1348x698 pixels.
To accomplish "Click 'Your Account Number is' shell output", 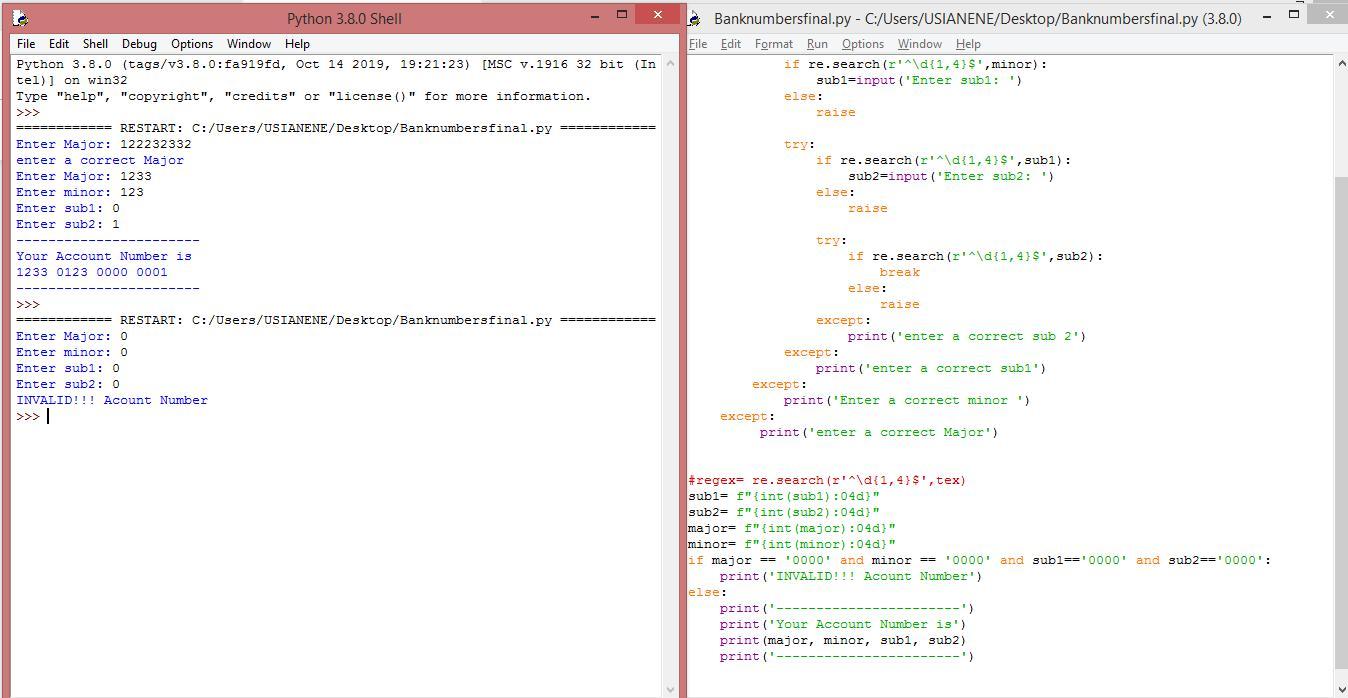I will (104, 256).
